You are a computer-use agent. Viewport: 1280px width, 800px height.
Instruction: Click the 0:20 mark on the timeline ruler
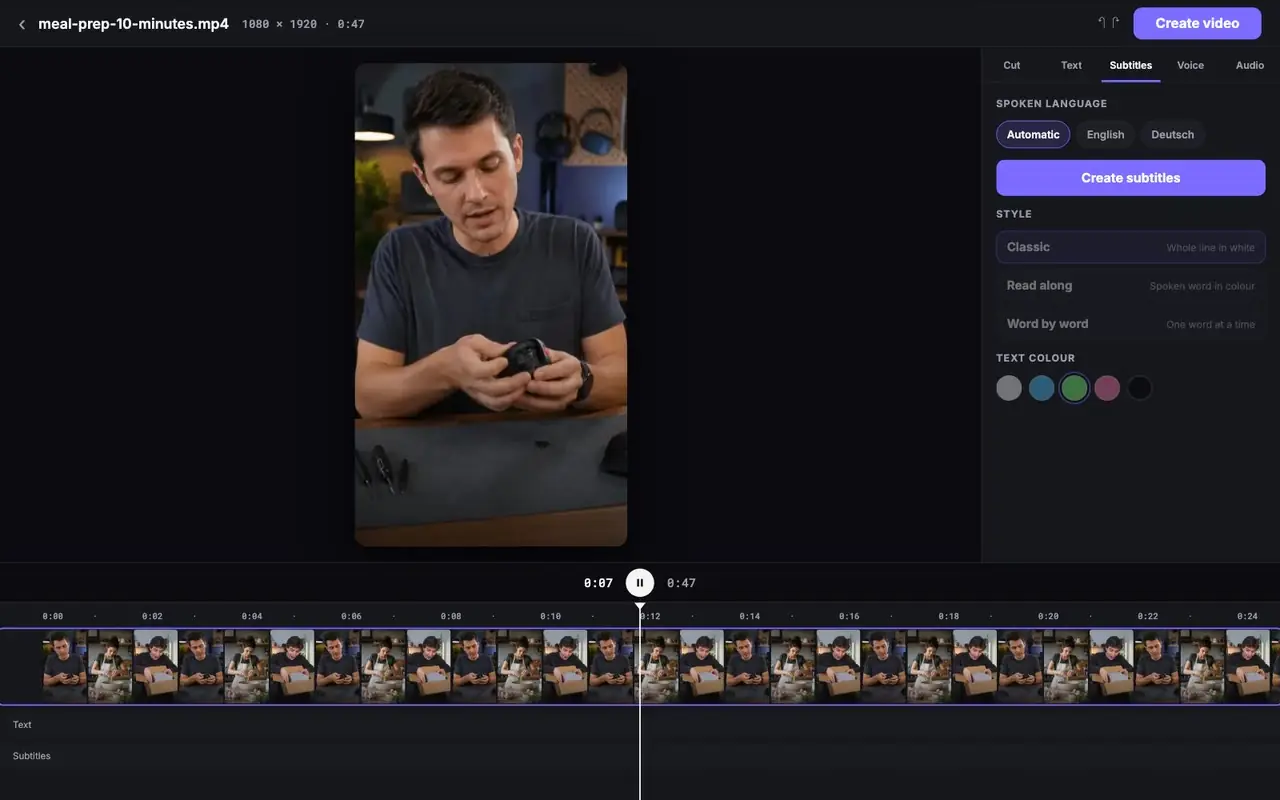click(1048, 616)
